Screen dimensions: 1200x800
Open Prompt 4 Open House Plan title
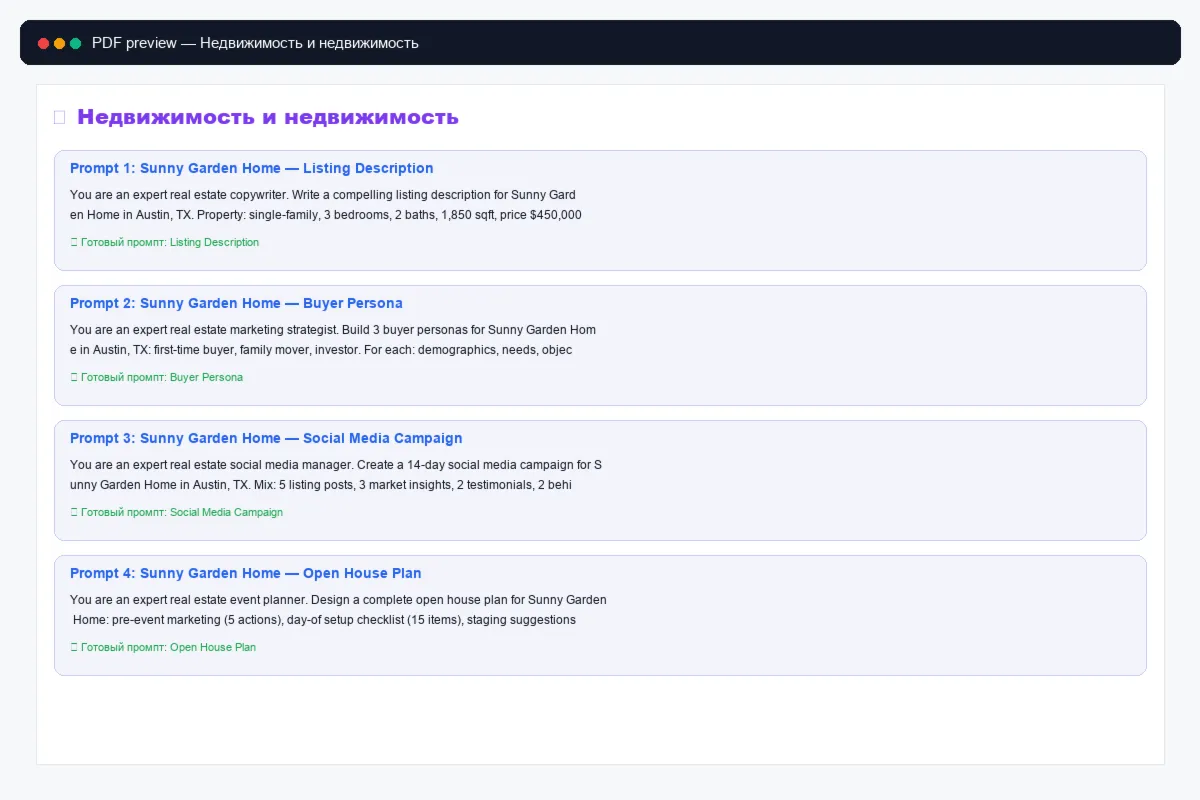point(246,573)
